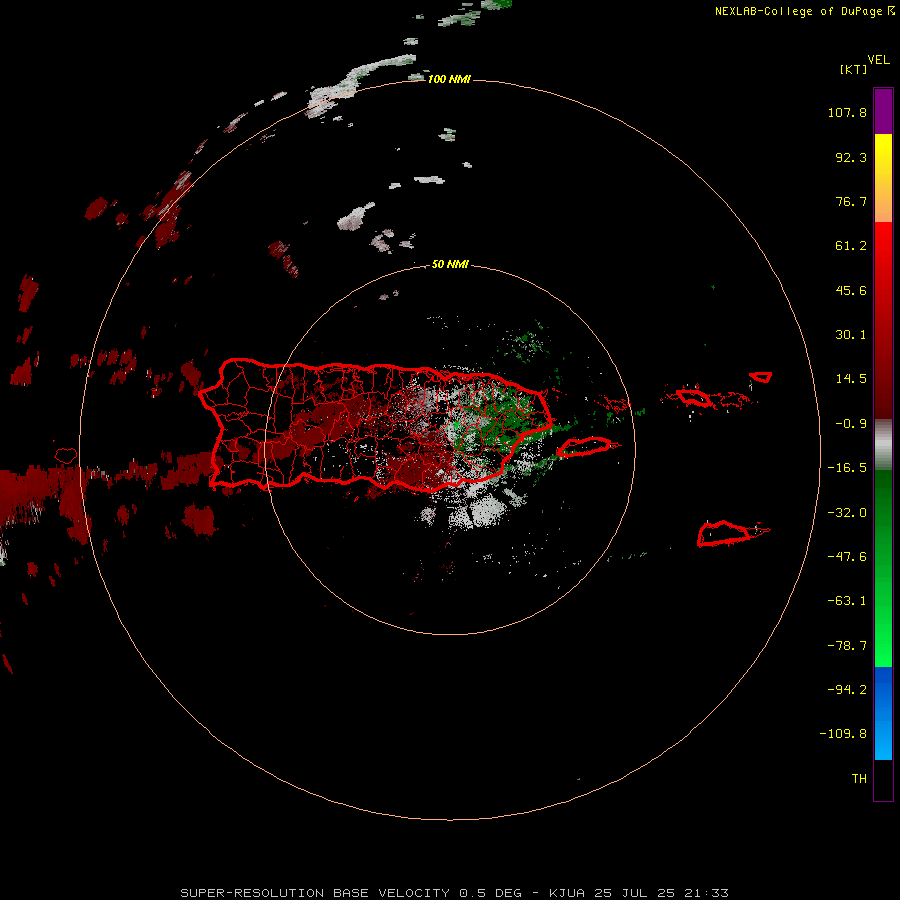Select the -16.5 velocity scale value
Image resolution: width=900 pixels, height=900 pixels.
coord(847,468)
